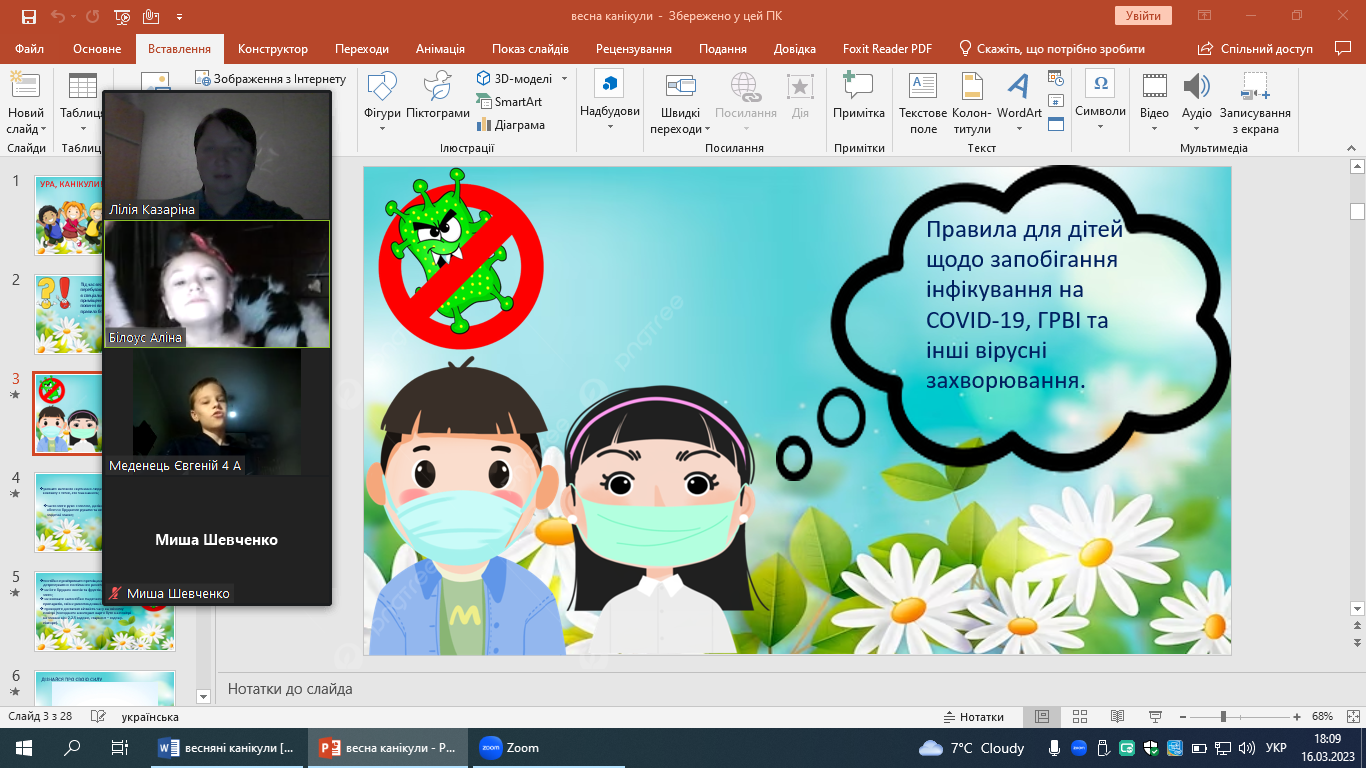Click the Увійти sign-in button
1366x768 pixels.
(1142, 16)
